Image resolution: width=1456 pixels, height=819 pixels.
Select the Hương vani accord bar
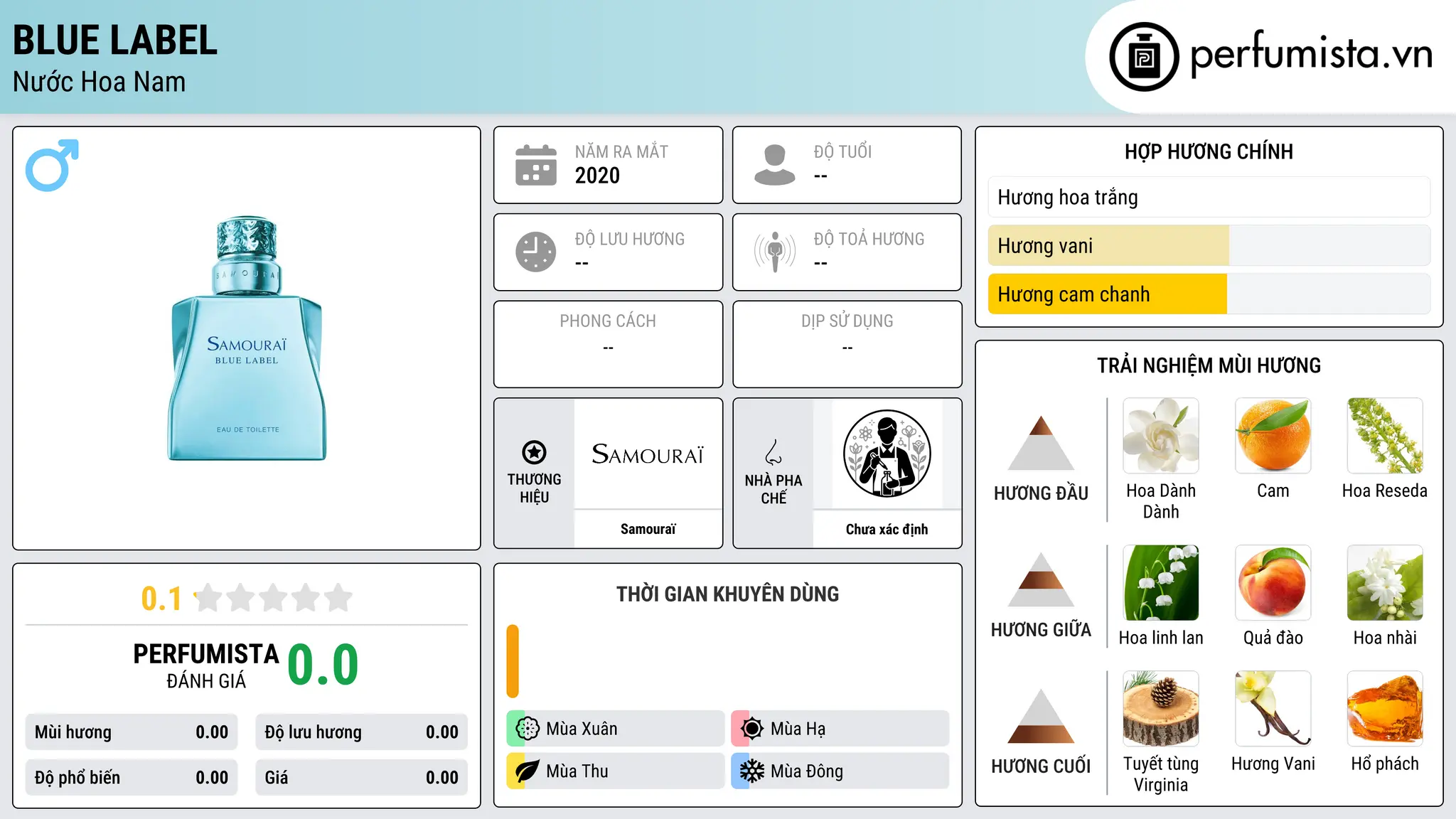[1209, 245]
